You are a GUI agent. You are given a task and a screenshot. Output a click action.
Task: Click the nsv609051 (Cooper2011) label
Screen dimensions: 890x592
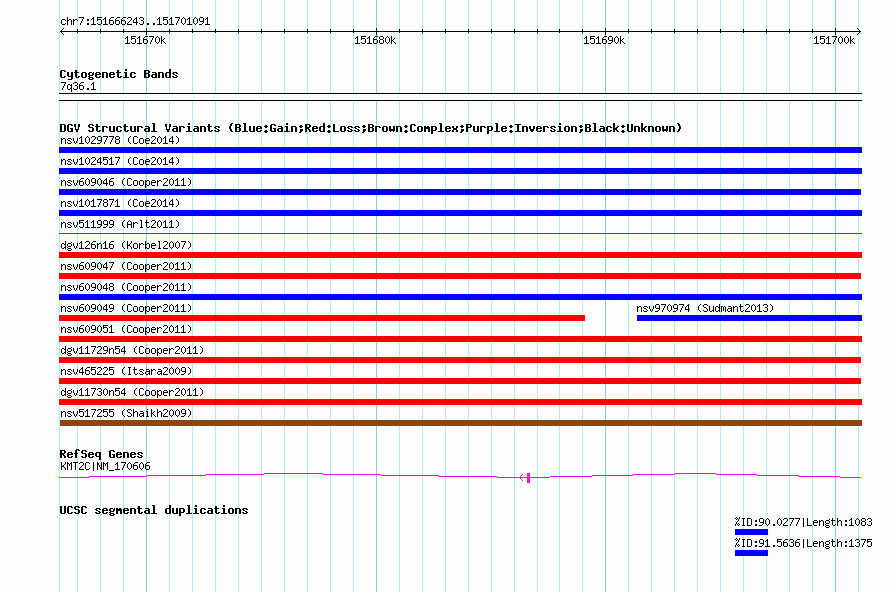pos(126,329)
